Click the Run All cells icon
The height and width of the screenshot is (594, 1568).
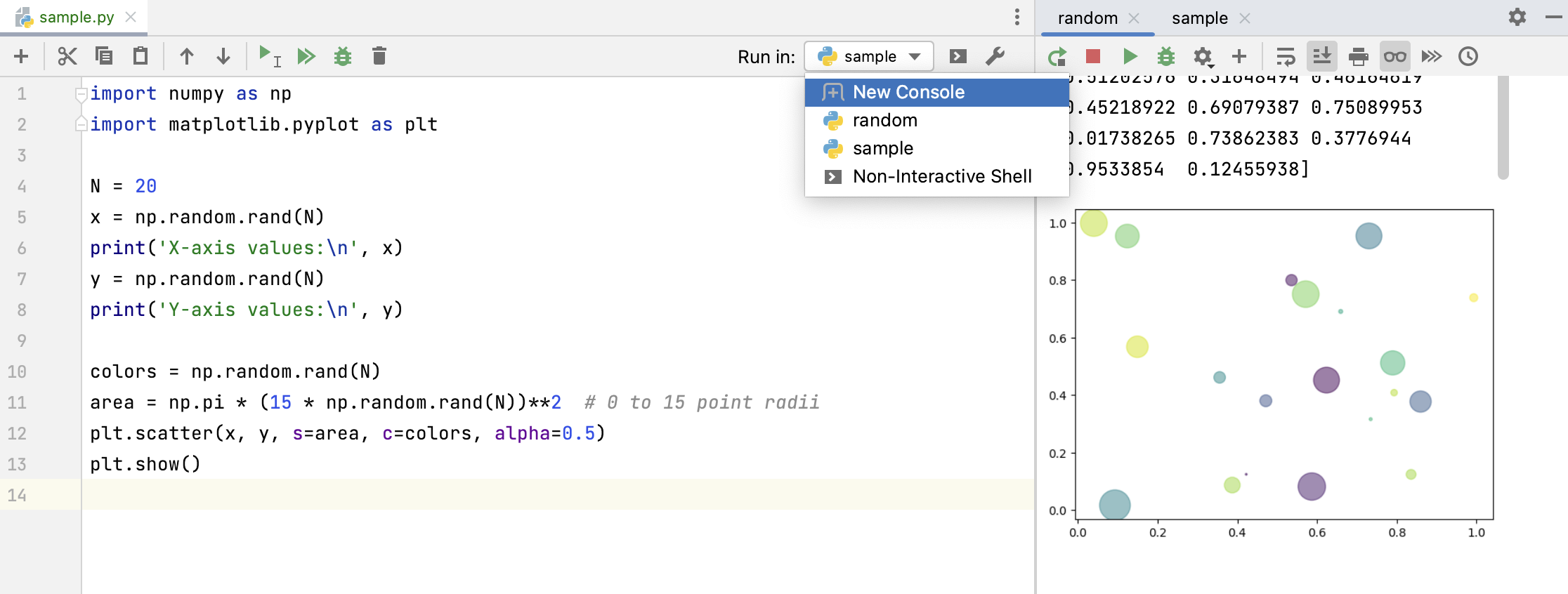[306, 56]
